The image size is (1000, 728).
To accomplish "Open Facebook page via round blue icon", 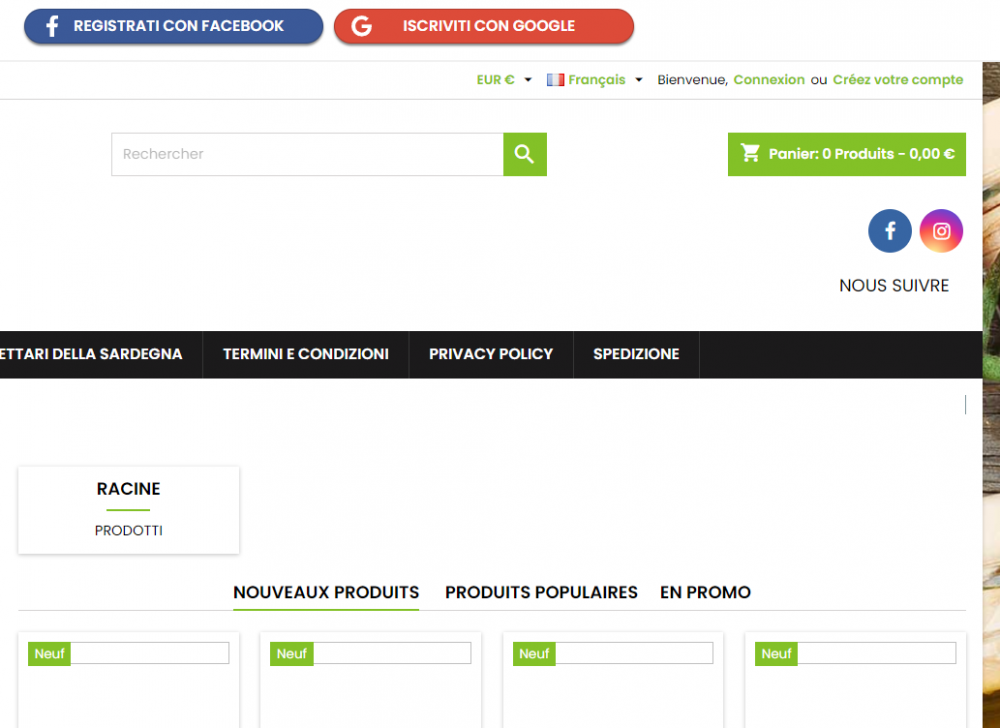I will pos(889,230).
